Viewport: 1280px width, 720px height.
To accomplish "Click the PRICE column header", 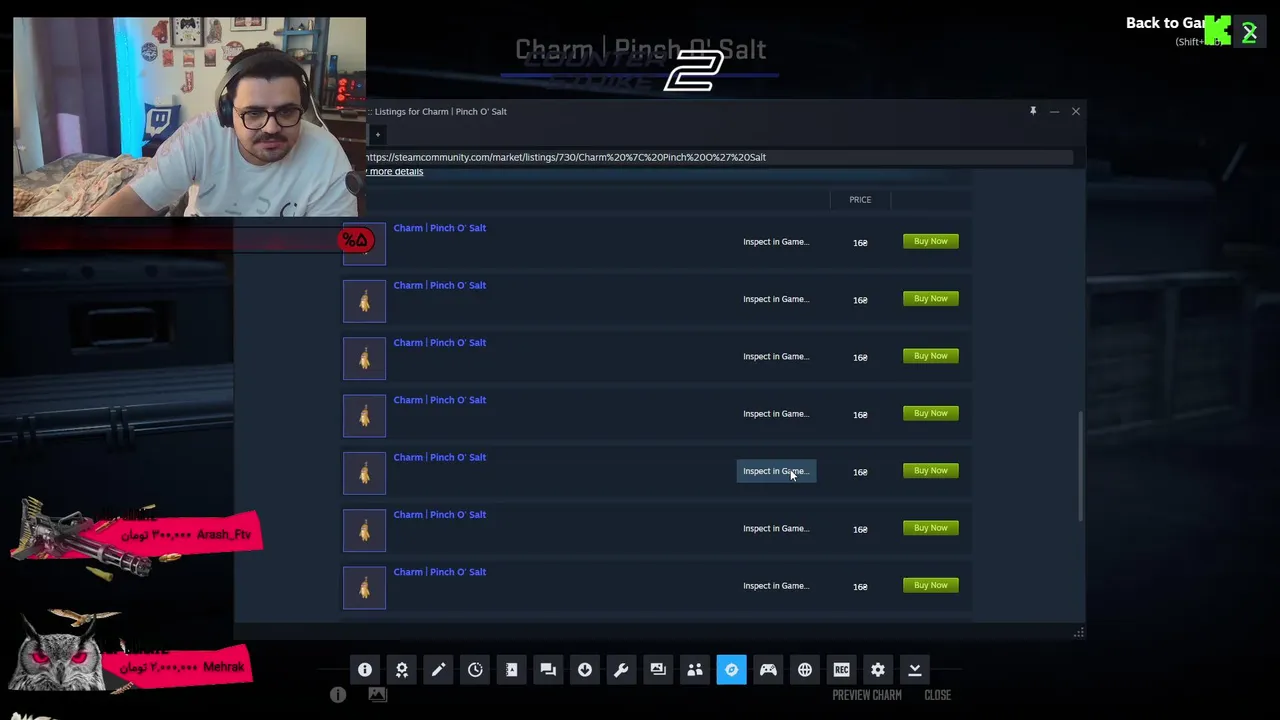I will pyautogui.click(x=860, y=200).
